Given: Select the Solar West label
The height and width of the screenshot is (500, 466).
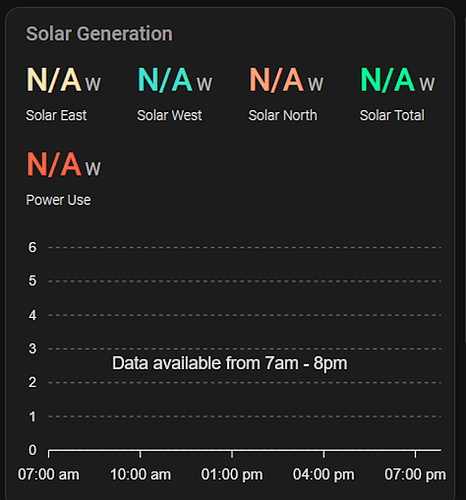Looking at the screenshot, I should 170,115.
